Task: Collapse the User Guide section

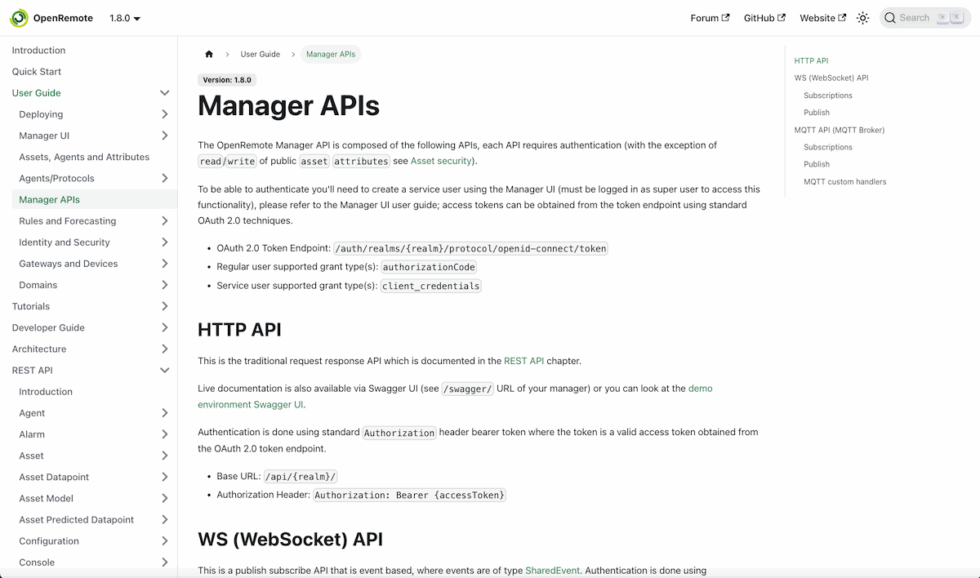Action: pos(166,92)
